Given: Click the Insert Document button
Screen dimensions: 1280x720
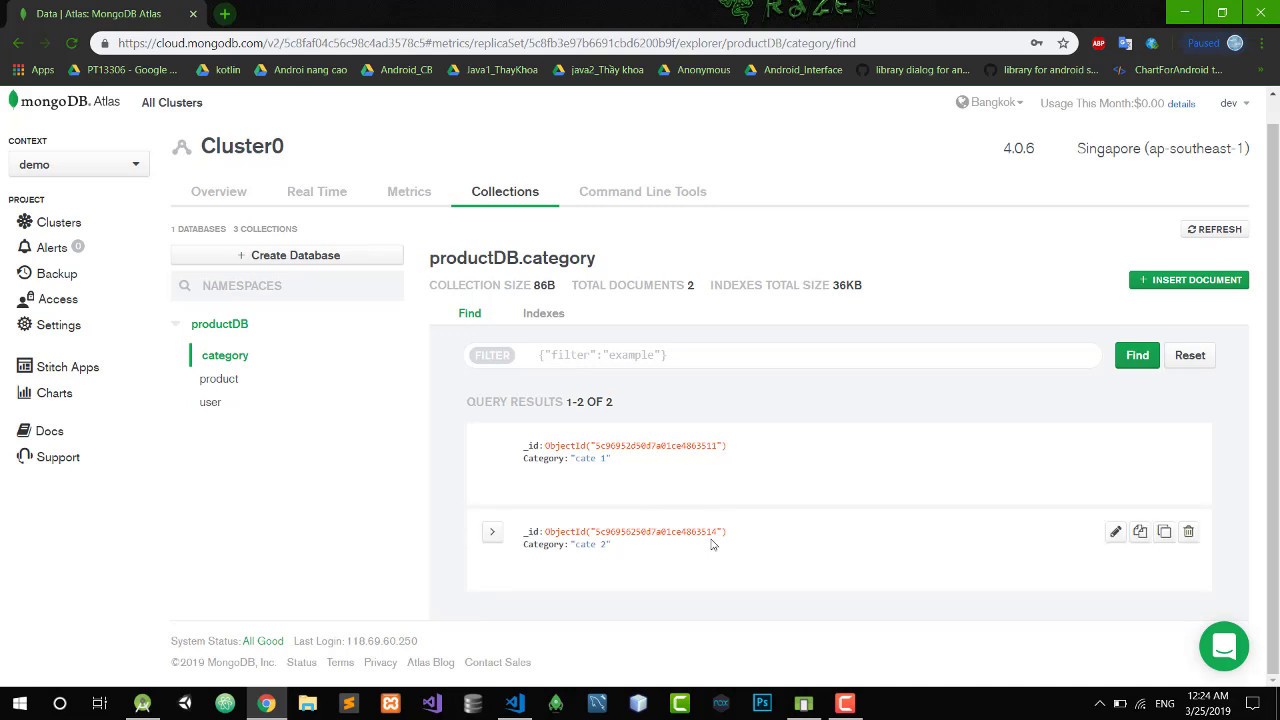Looking at the screenshot, I should click(1189, 280).
